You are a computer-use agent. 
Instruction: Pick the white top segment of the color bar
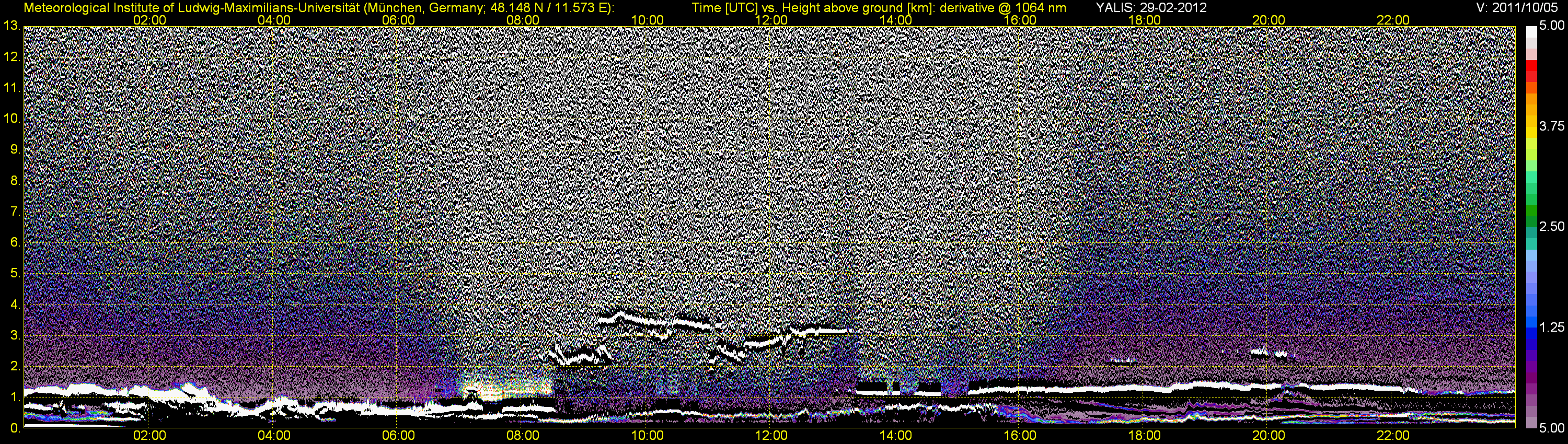(1531, 32)
